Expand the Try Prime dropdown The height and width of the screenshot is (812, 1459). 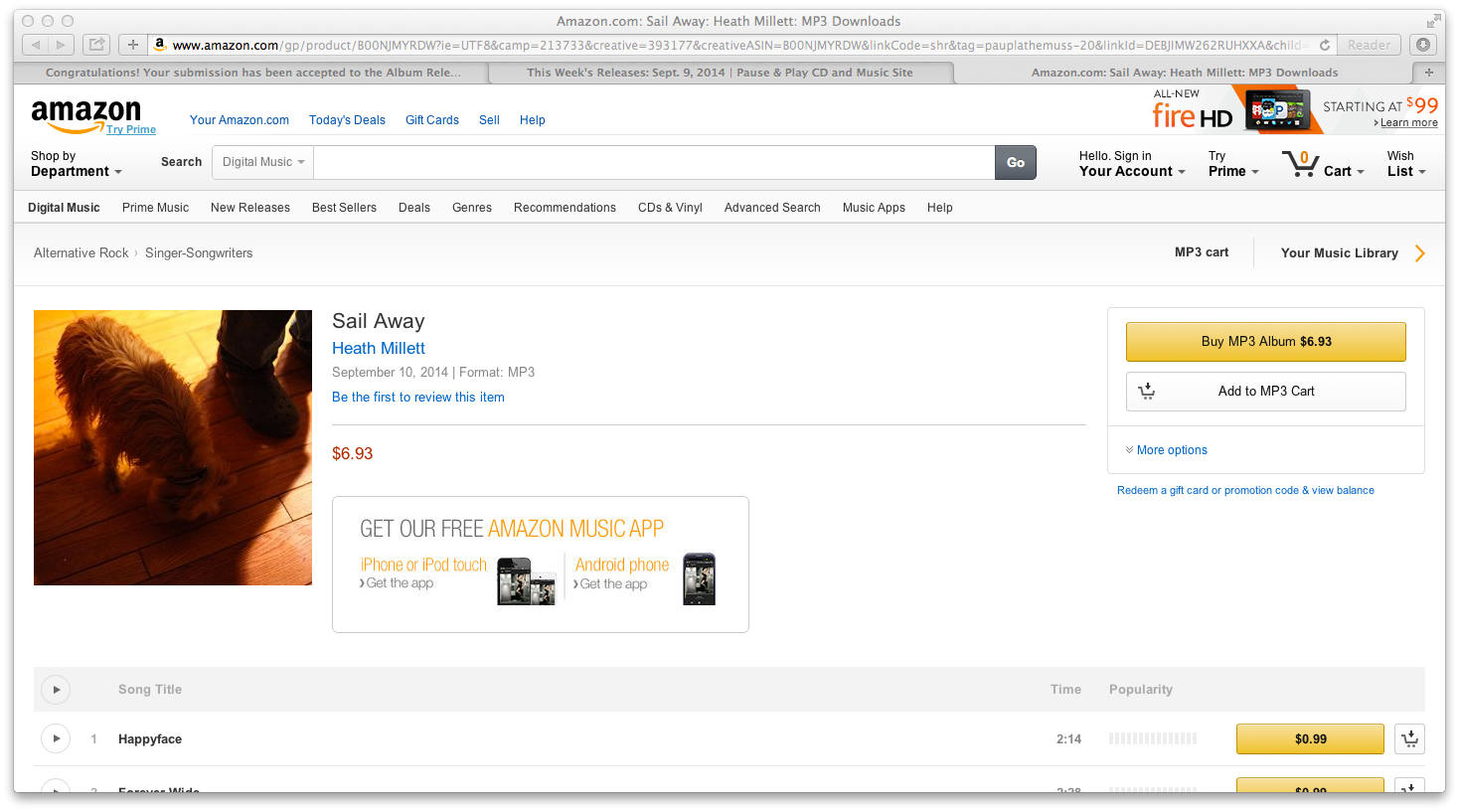[1233, 164]
